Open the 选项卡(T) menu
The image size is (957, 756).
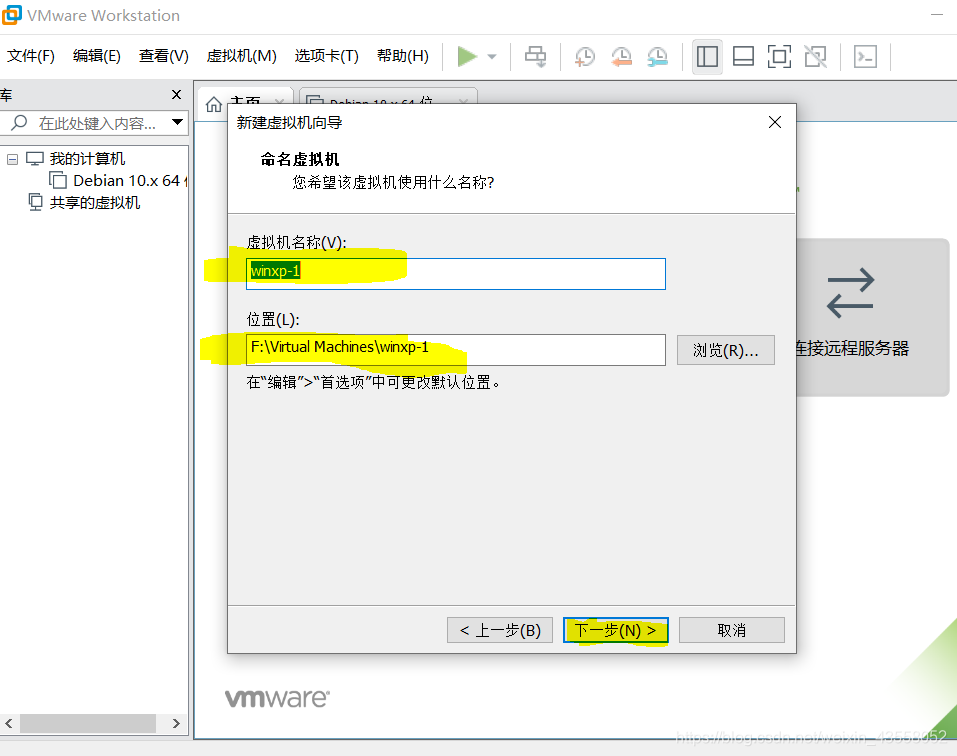[327, 56]
